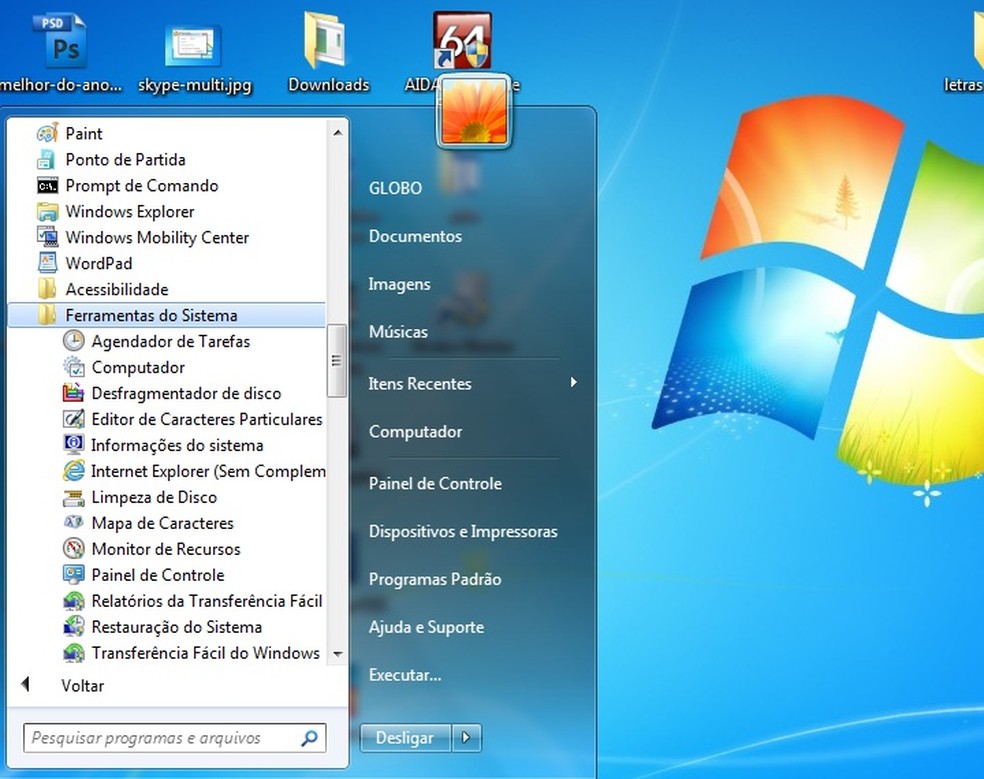Click the "Windows Mobility Center" text label
The height and width of the screenshot is (779, 984).
pos(157,237)
